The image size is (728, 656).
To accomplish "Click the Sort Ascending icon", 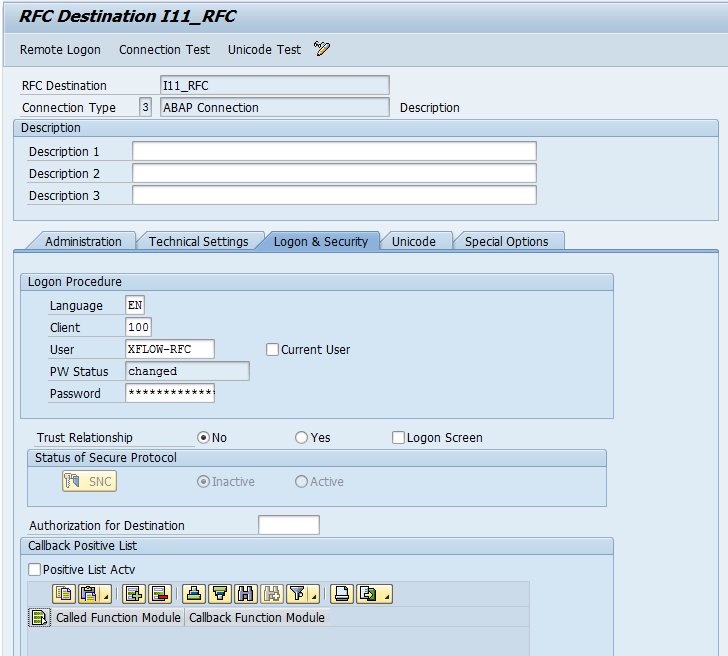I will pos(195,594).
